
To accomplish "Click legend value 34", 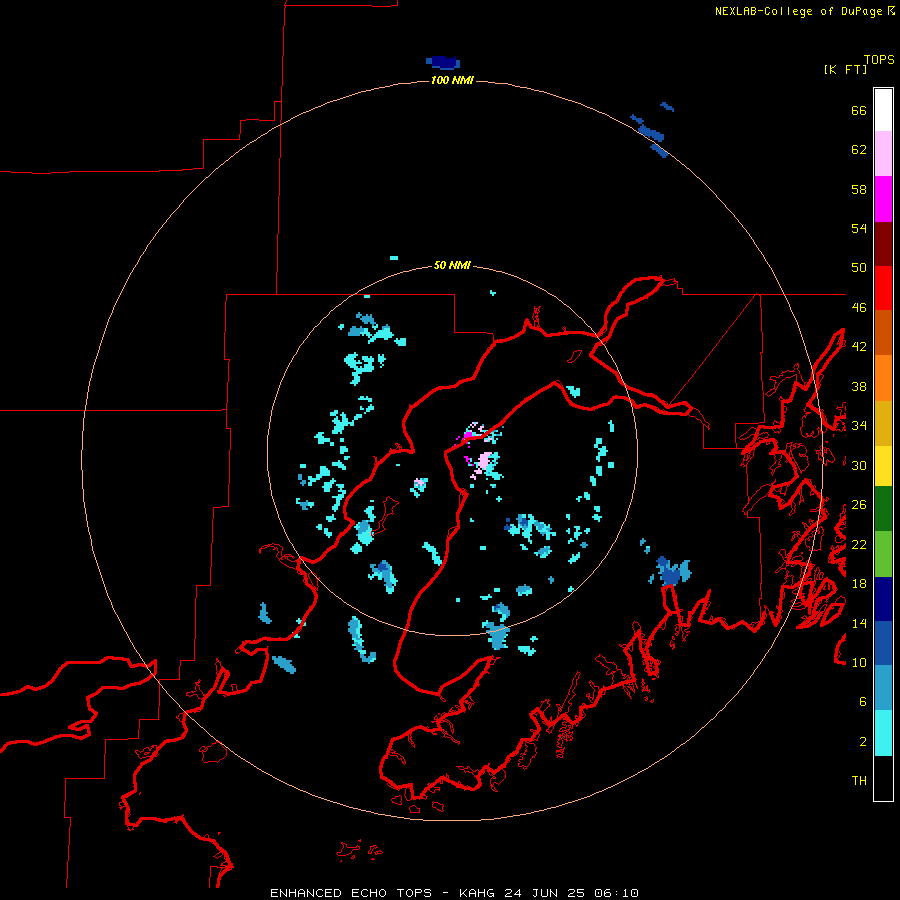I will point(859,425).
